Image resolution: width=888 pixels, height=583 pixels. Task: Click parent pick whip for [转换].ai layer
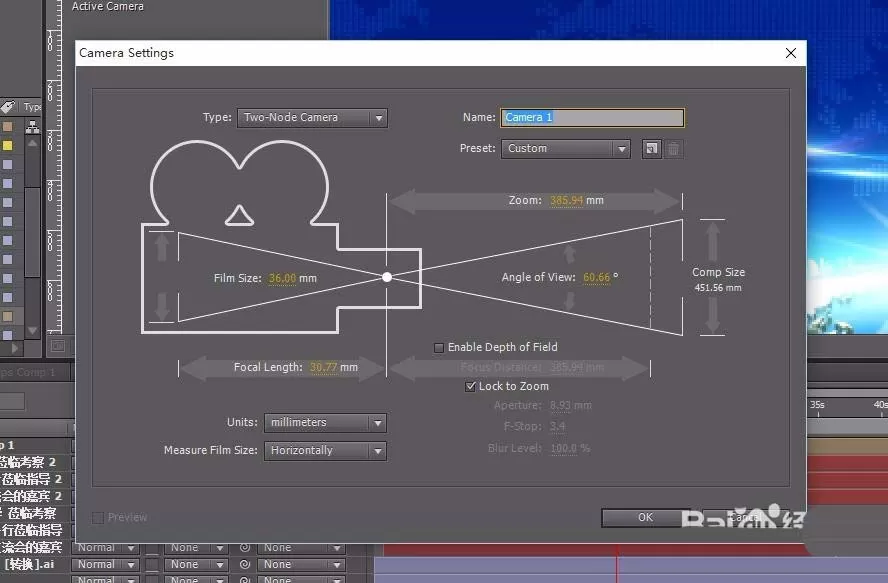coord(245,564)
